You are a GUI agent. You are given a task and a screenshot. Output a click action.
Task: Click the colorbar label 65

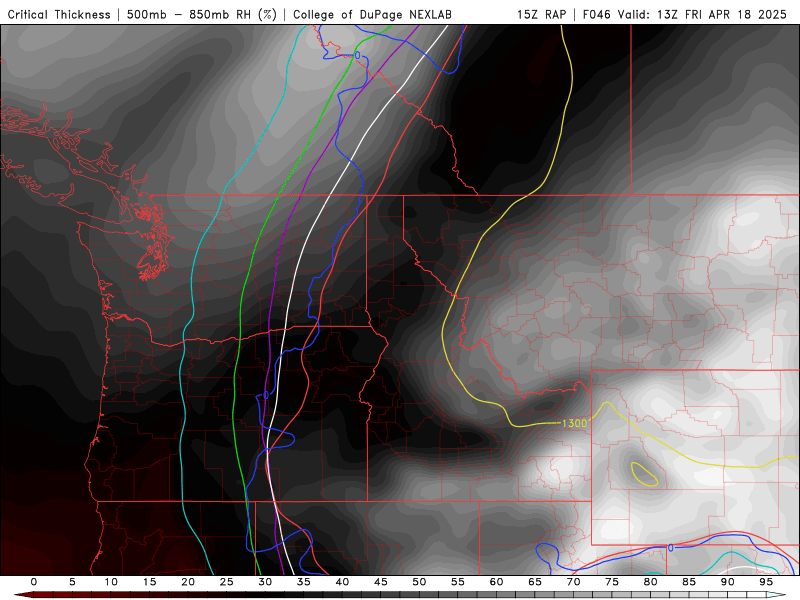(x=535, y=582)
